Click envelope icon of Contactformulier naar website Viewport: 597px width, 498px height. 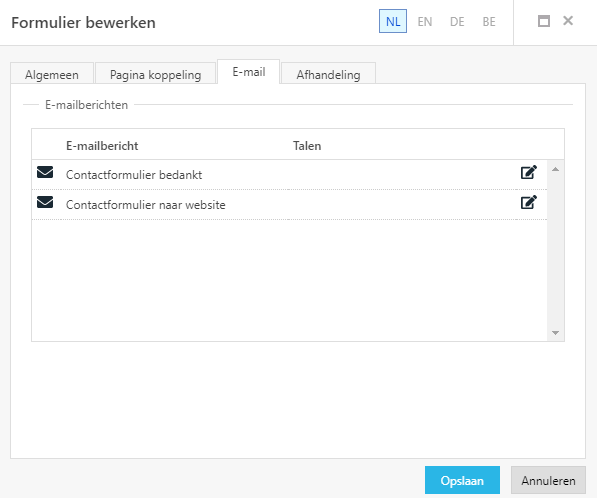(x=45, y=202)
